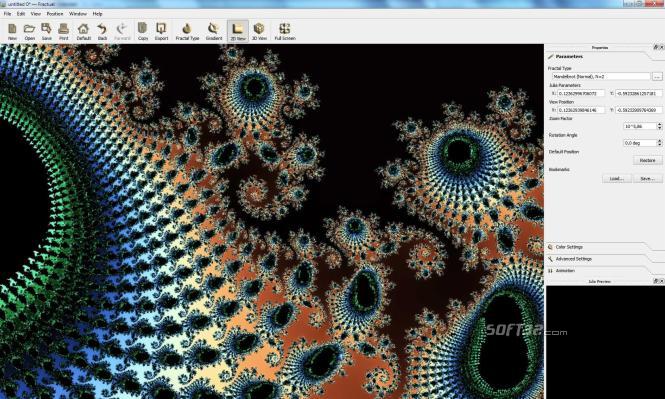
Task: Expand the Color Settings section
Action: (x=598, y=247)
